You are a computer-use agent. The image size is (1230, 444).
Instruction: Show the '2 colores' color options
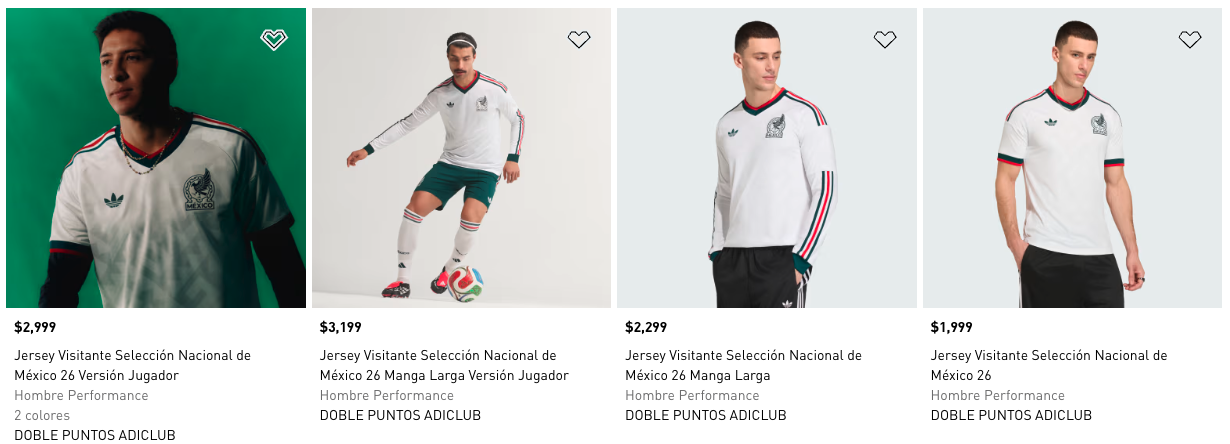tap(42, 415)
